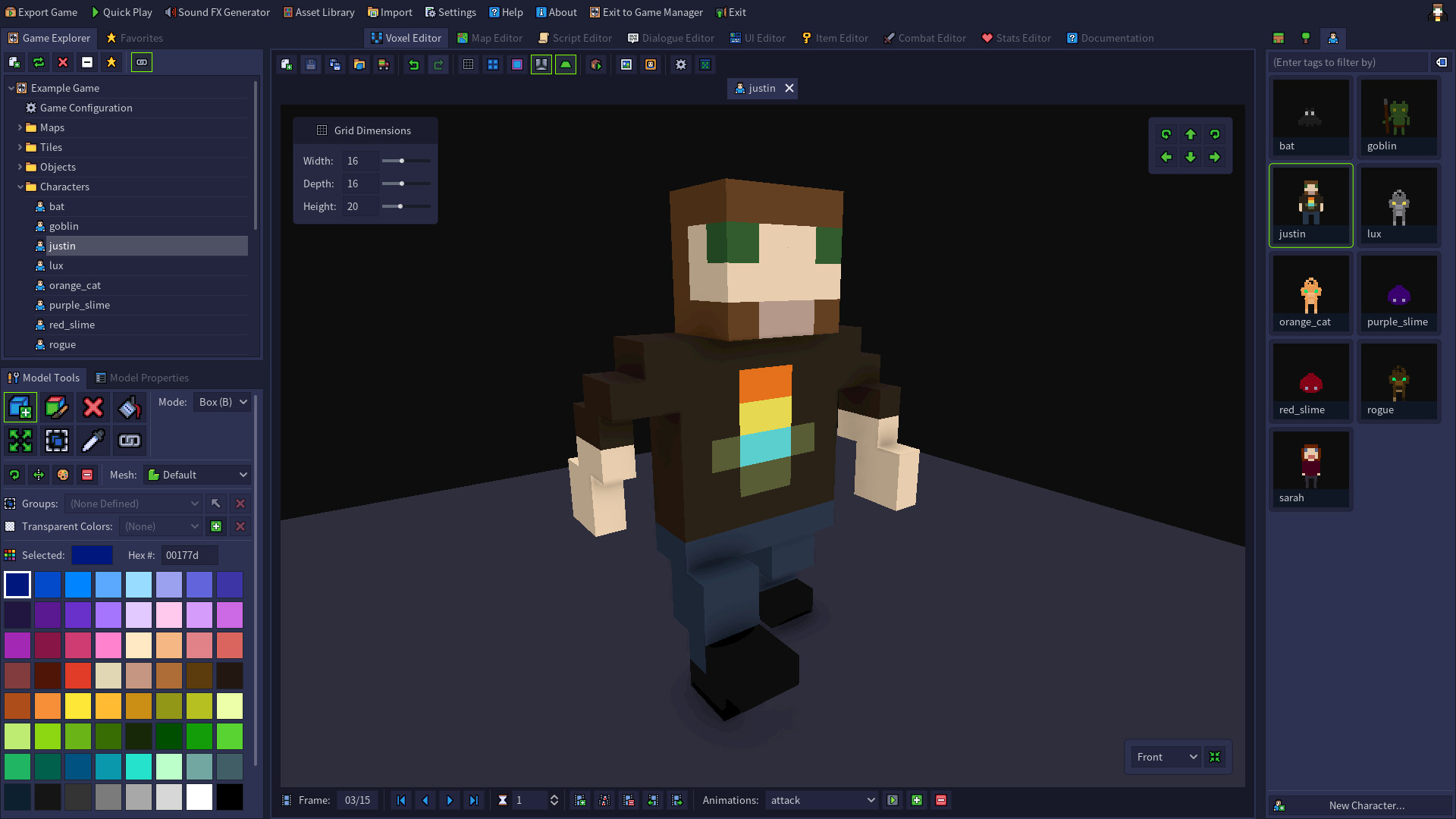Switch to the Map Editor tab
Viewport: 1456px width, 819px height.
click(x=489, y=38)
